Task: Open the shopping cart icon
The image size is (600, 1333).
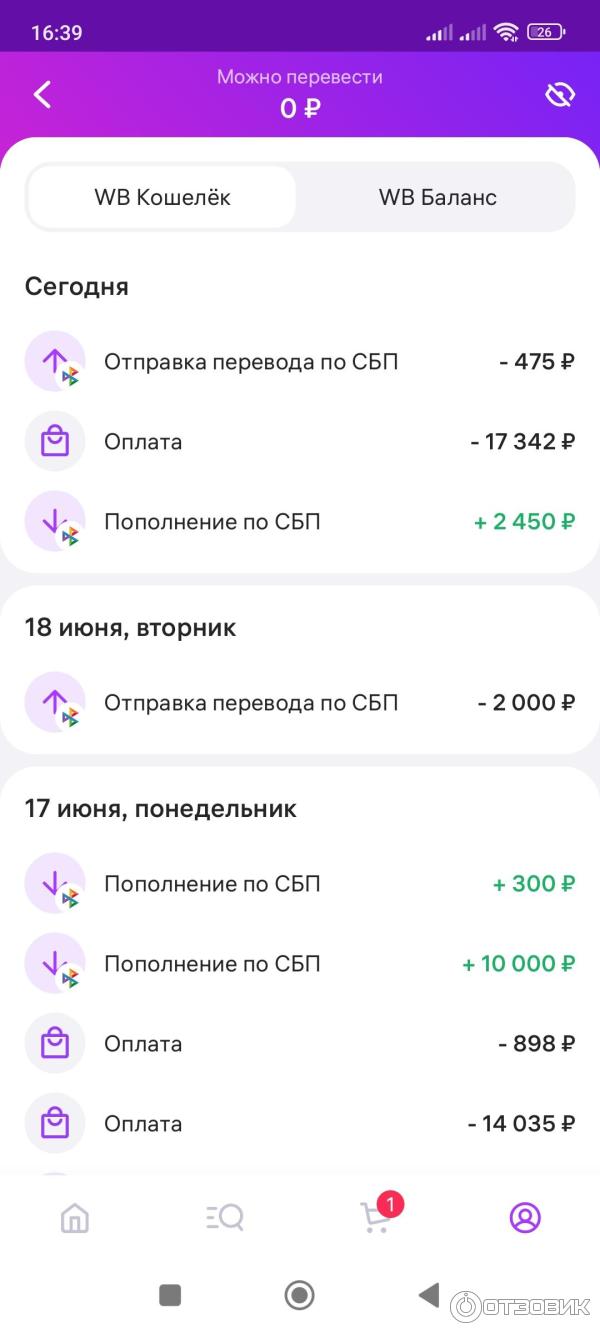Action: coord(376,1216)
